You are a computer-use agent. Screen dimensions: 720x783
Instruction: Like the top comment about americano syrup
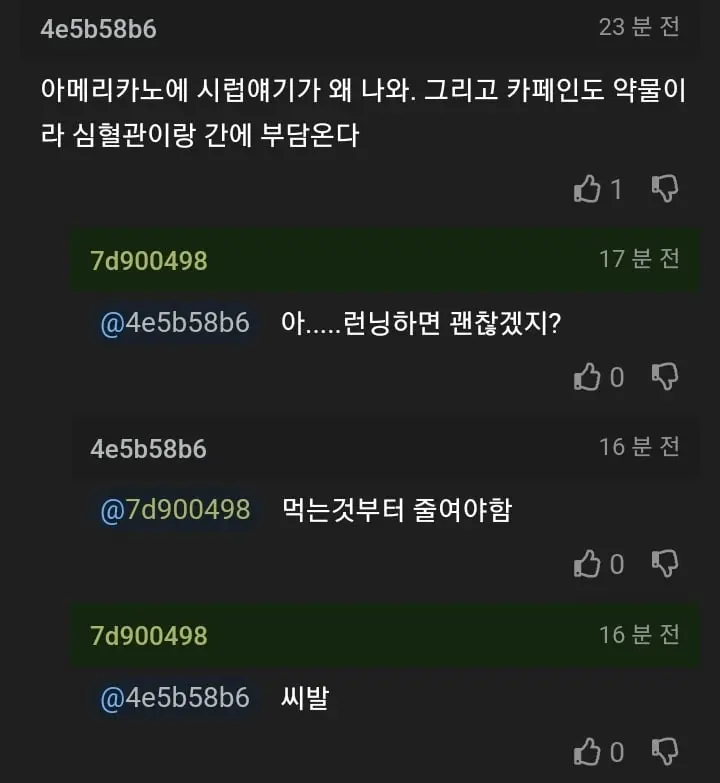(587, 189)
